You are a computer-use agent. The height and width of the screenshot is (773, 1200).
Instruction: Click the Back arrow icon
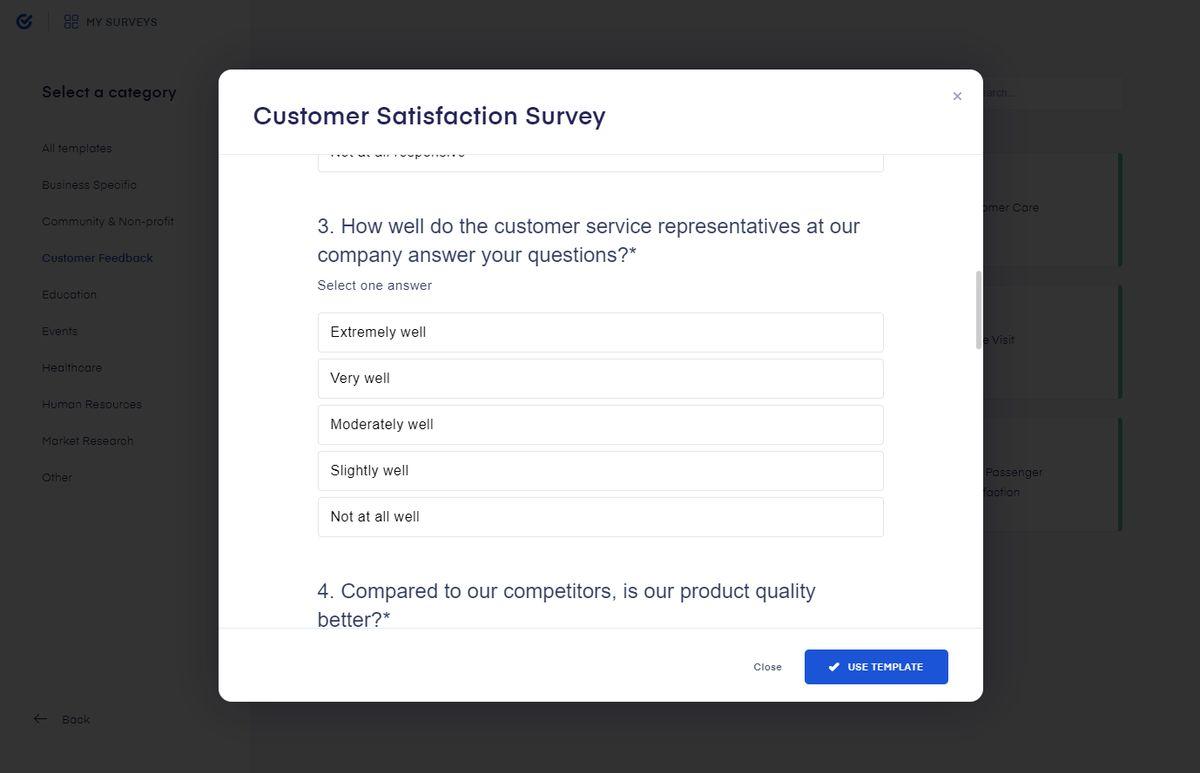[40, 719]
